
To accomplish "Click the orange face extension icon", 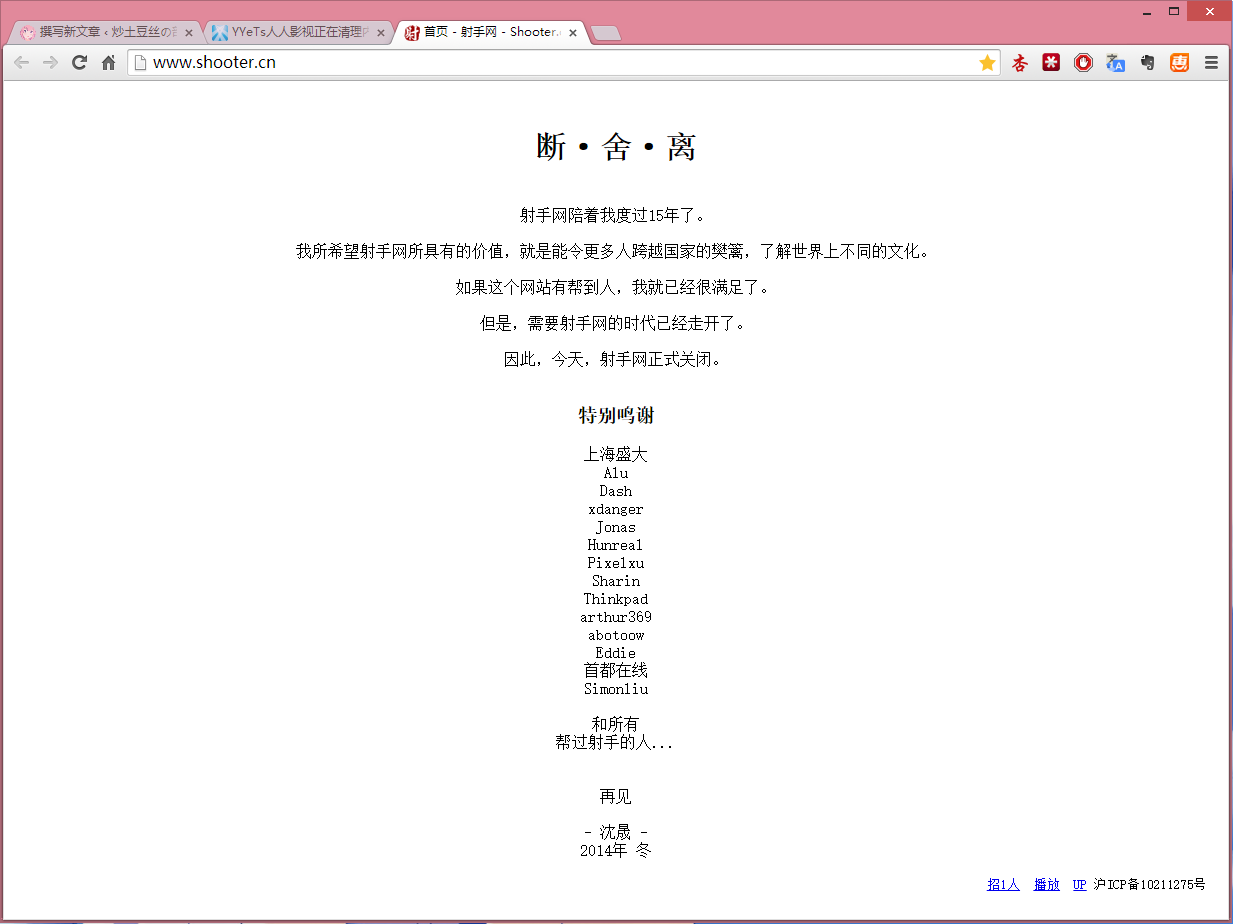I will pyautogui.click(x=1180, y=63).
